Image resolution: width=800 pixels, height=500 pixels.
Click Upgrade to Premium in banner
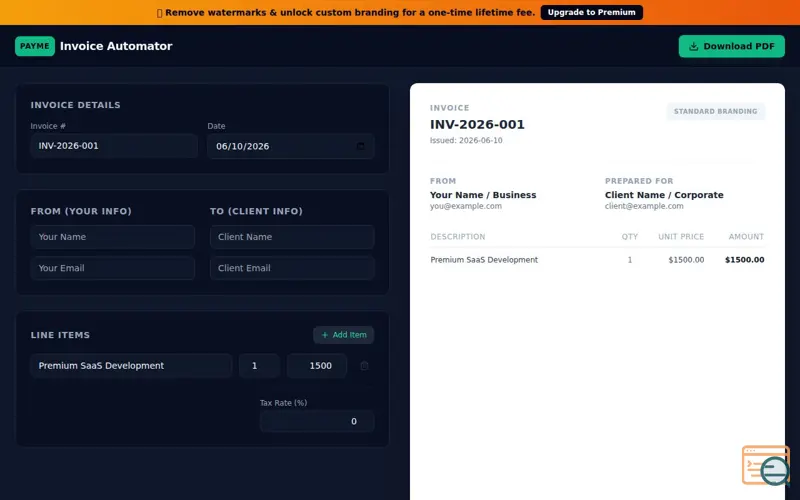(592, 12)
